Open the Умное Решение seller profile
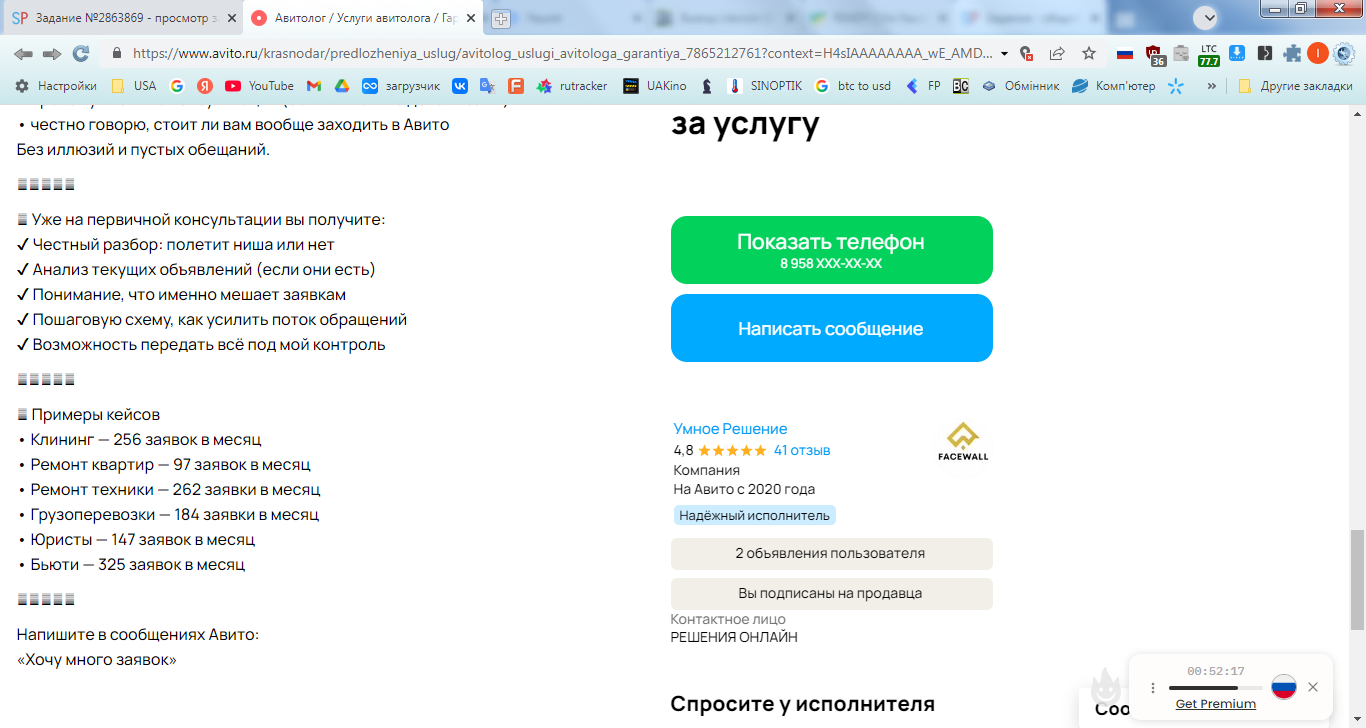The height and width of the screenshot is (728, 1366). click(730, 429)
